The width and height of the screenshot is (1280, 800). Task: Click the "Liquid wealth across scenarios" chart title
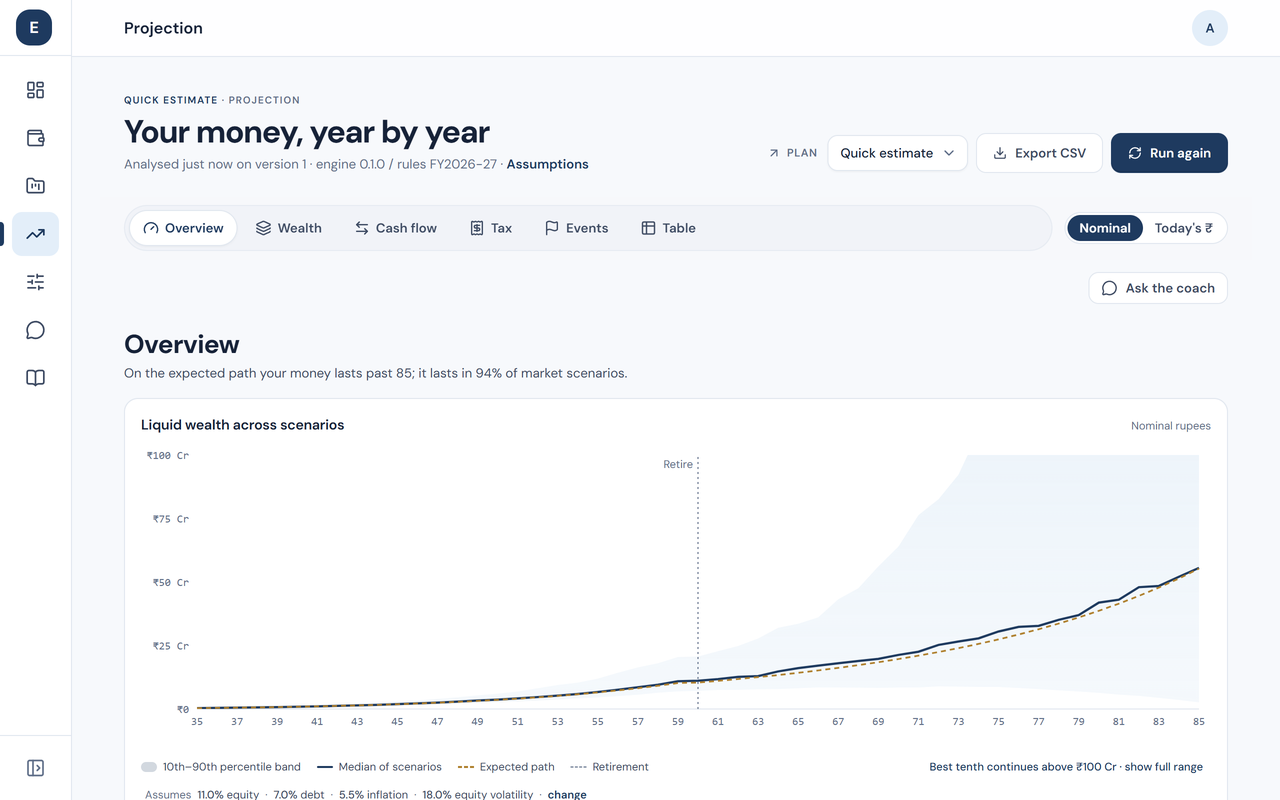[243, 425]
